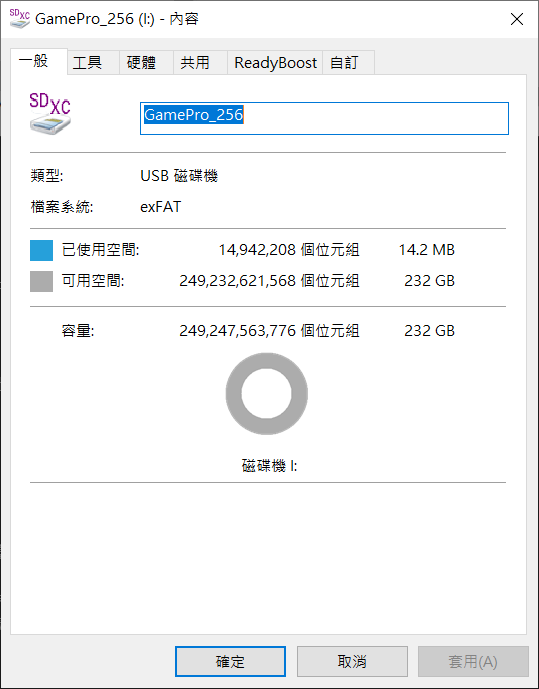Switch to the 自訂 tab
The height and width of the screenshot is (689, 539).
pyautogui.click(x=348, y=62)
